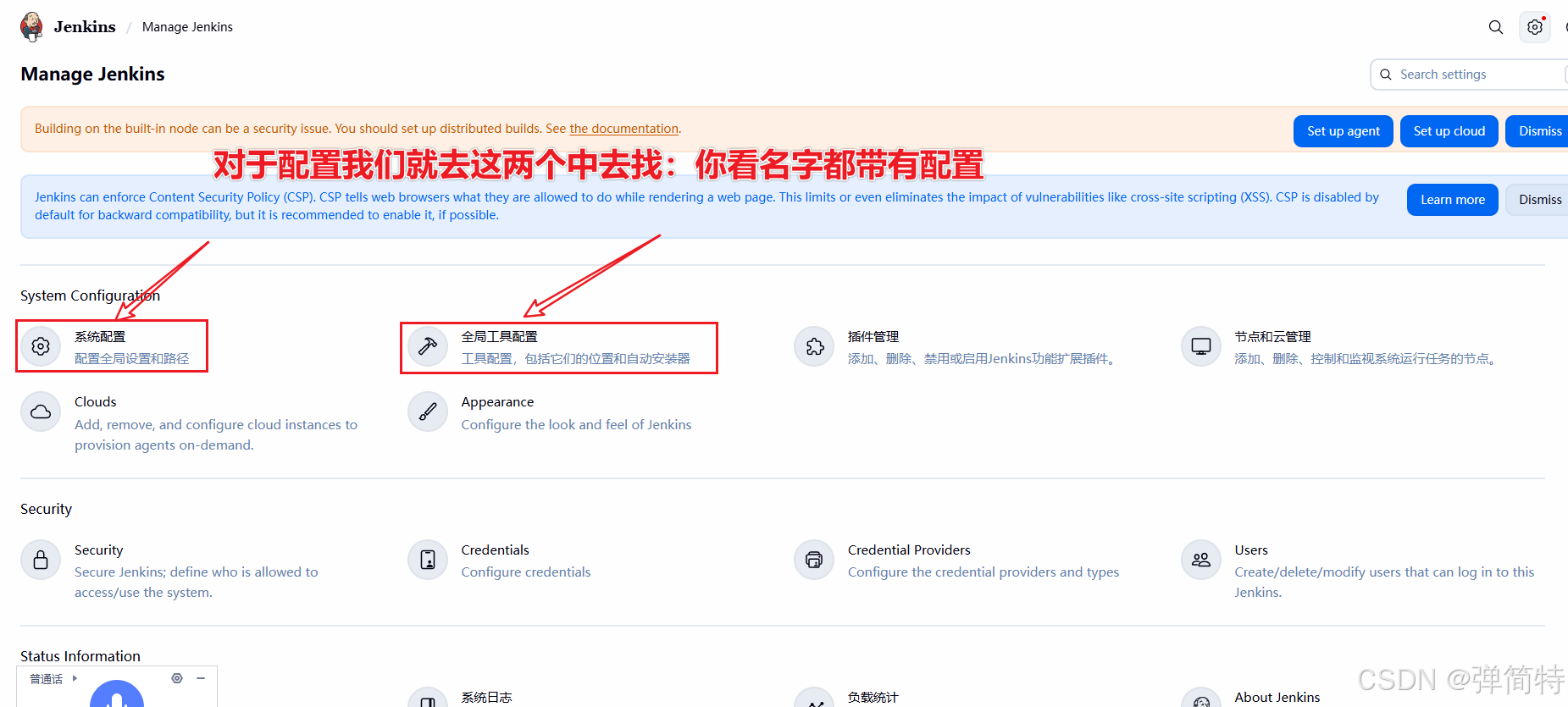
Task: Click the Users people icon
Action: pyautogui.click(x=1201, y=560)
